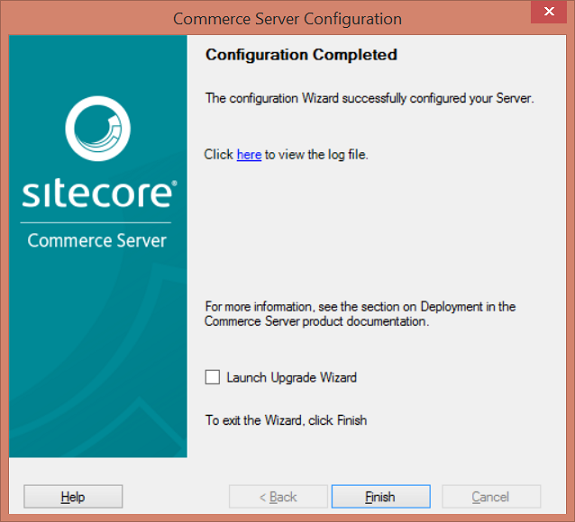Click the 'successfully configured your Server' message
The width and height of the screenshot is (575, 522).
tap(369, 98)
